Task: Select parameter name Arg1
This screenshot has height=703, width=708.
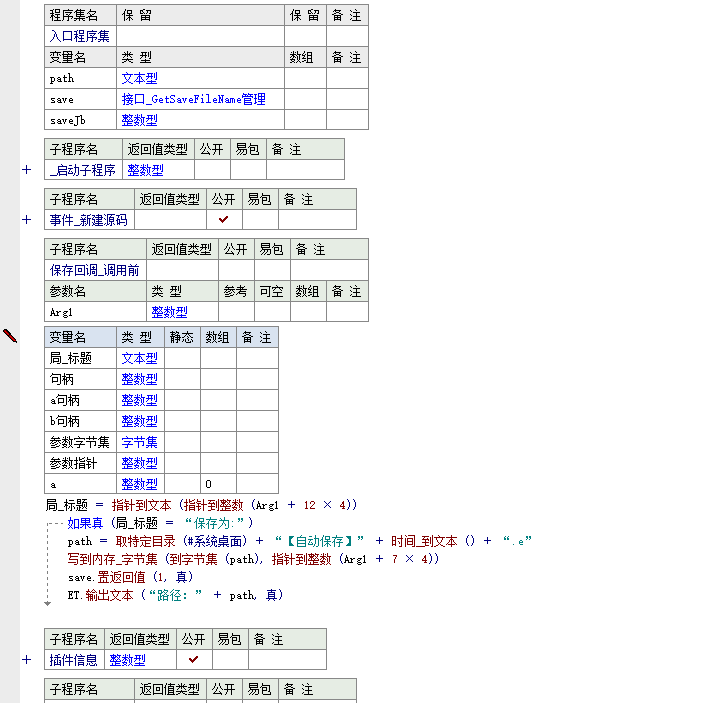Action: coord(61,312)
